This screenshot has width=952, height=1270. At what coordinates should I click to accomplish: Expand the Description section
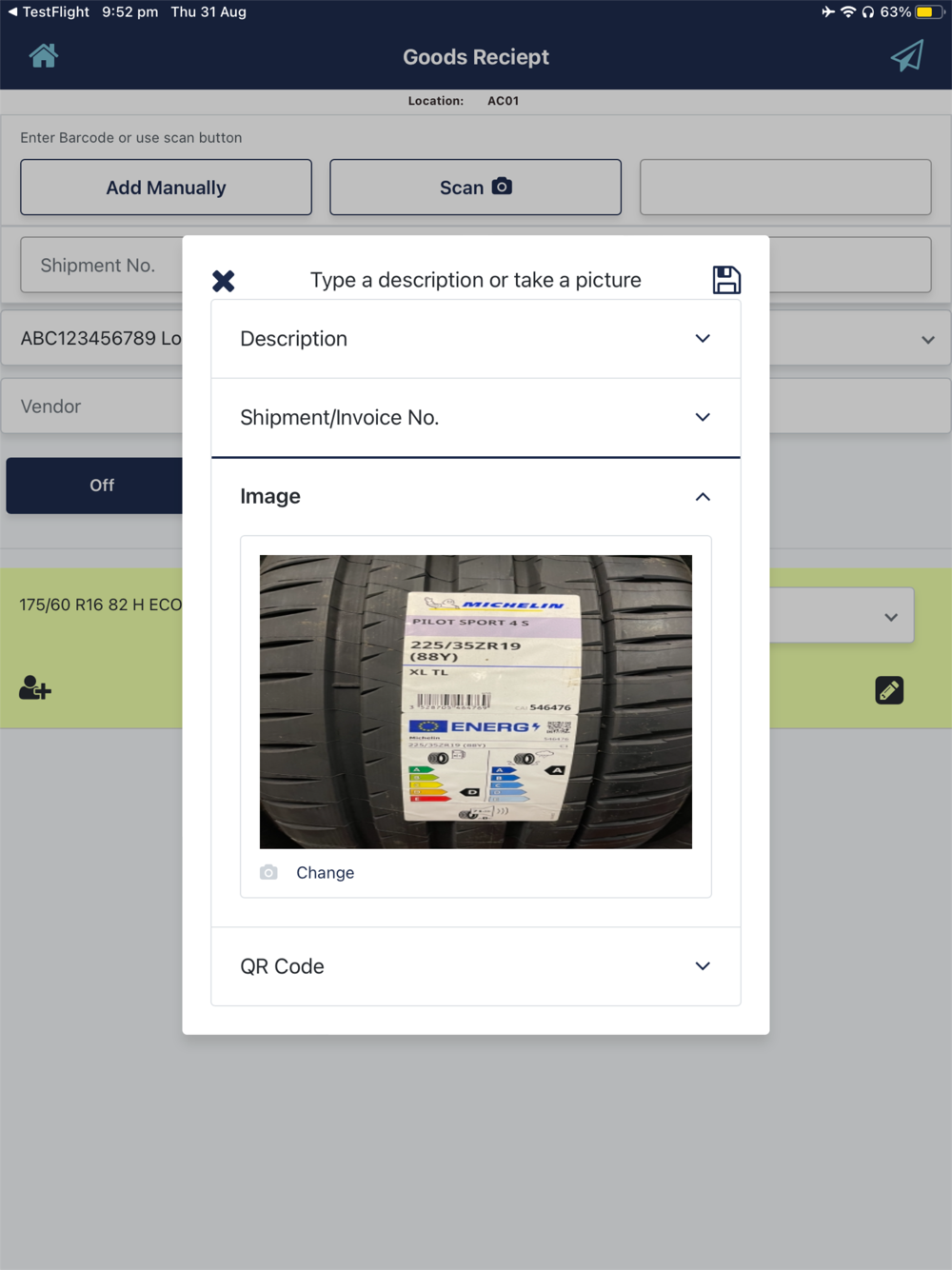476,339
